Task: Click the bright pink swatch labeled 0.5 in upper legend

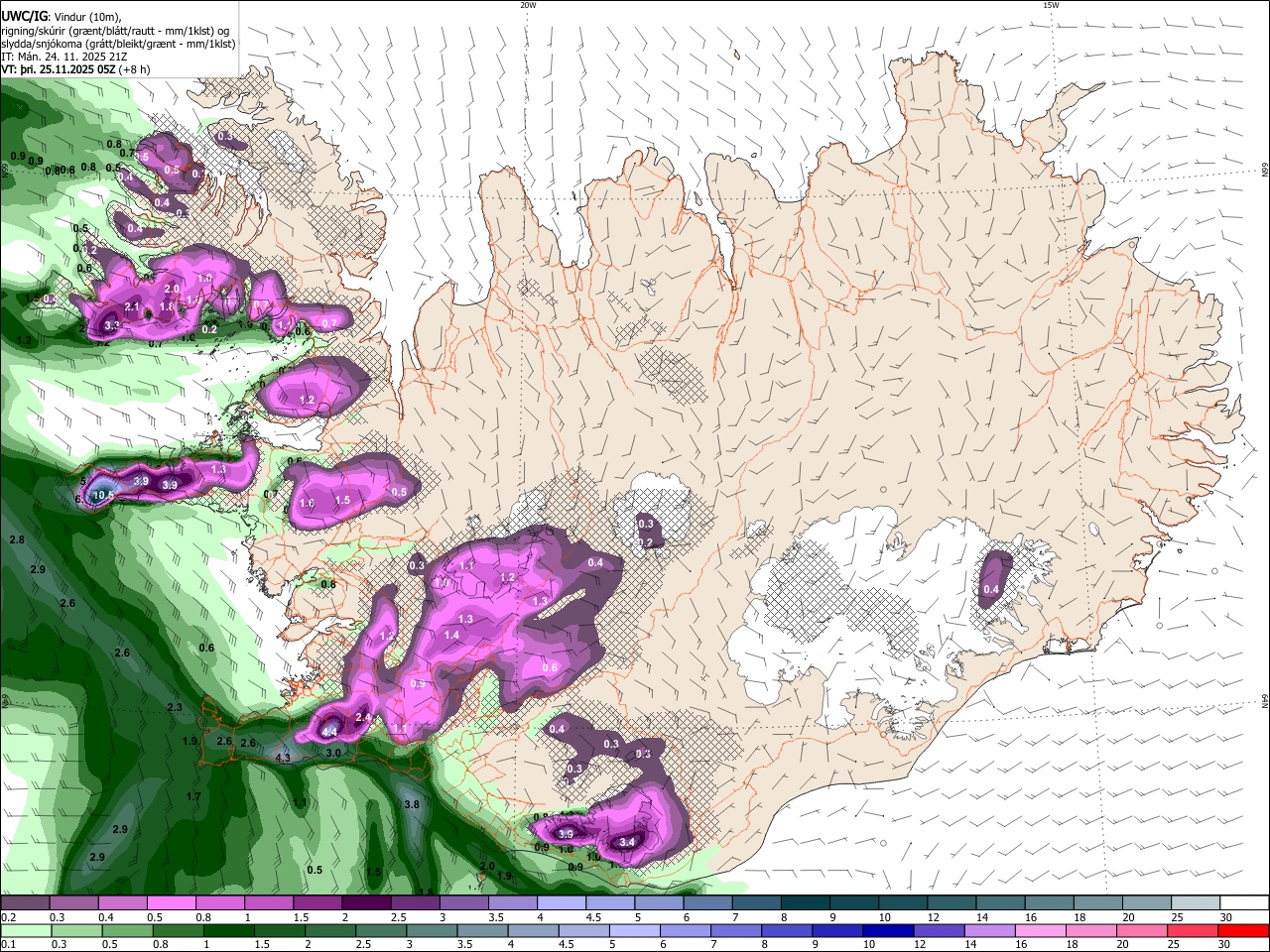Action: coord(172,903)
